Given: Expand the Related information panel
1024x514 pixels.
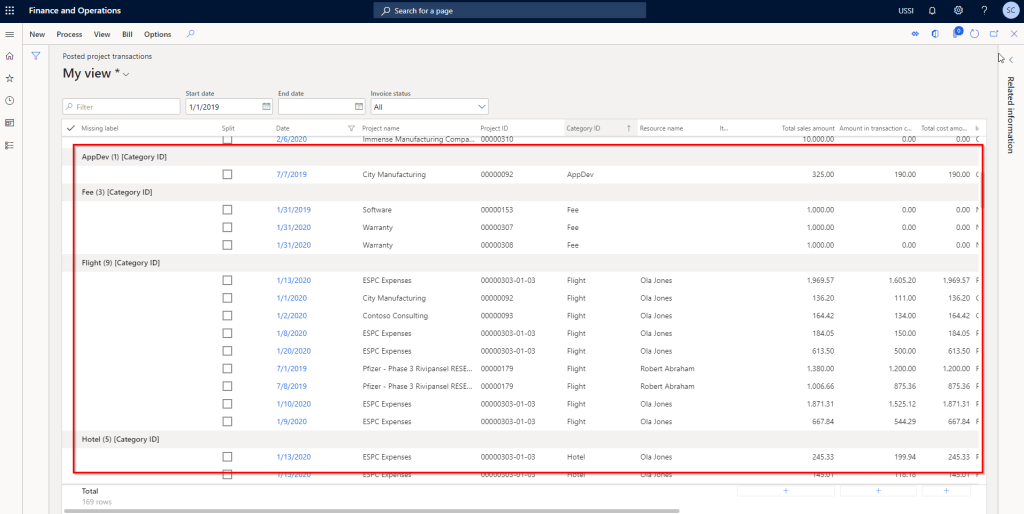Looking at the screenshot, I should pos(1010,60).
